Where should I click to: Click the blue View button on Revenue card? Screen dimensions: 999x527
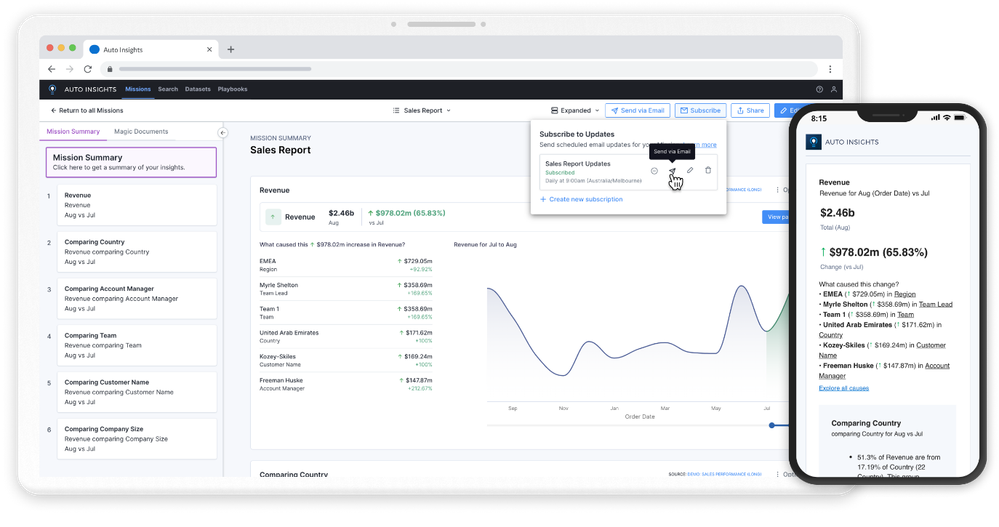pyautogui.click(x=775, y=217)
